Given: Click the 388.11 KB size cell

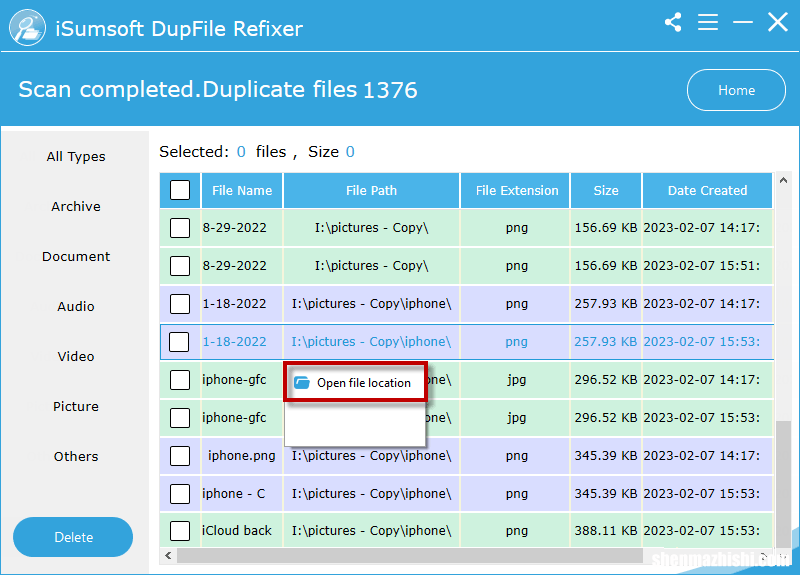Looking at the screenshot, I should pos(606,531).
